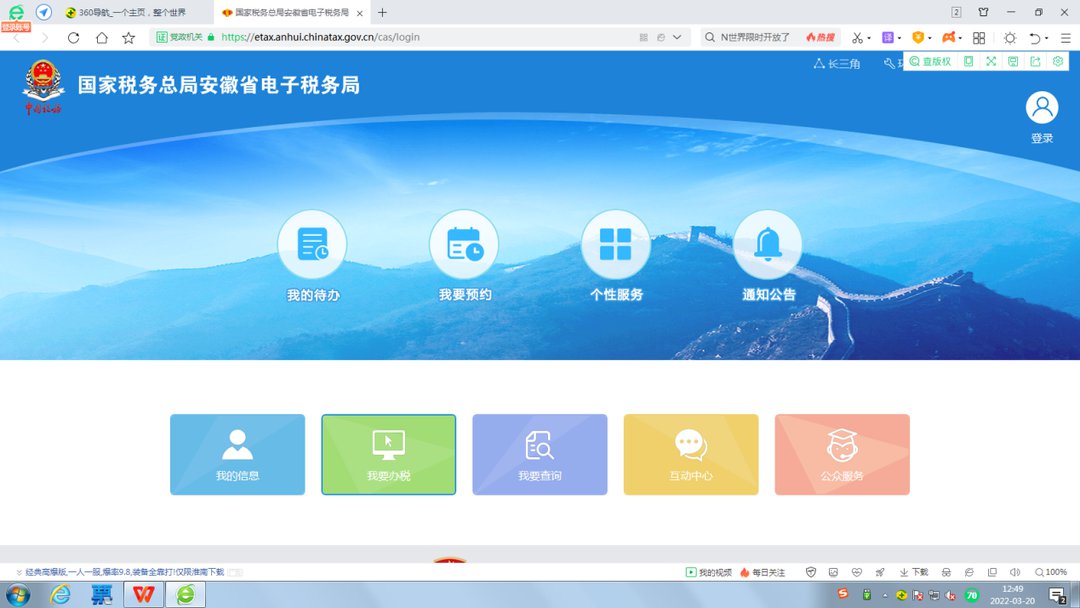1080x608 pixels.
Task: Open a new browser tab
Action: coord(382,13)
